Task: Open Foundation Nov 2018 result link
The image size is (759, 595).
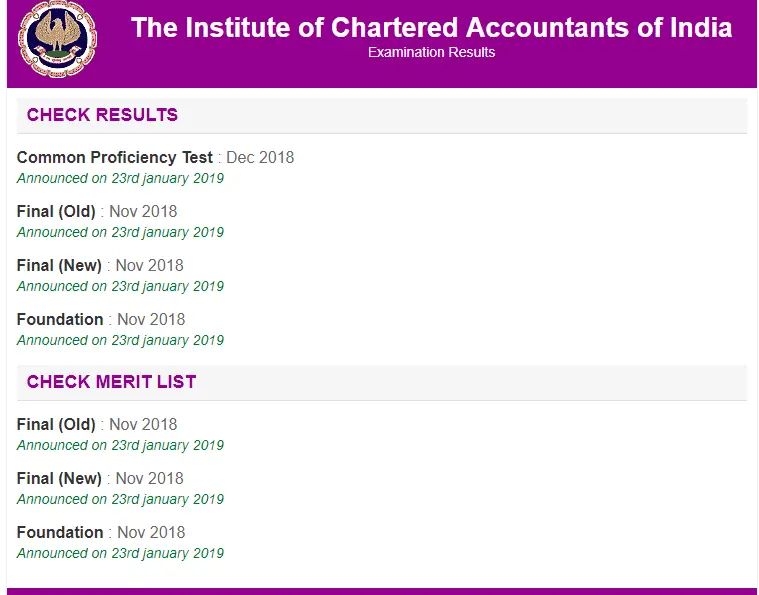Action: (x=101, y=320)
